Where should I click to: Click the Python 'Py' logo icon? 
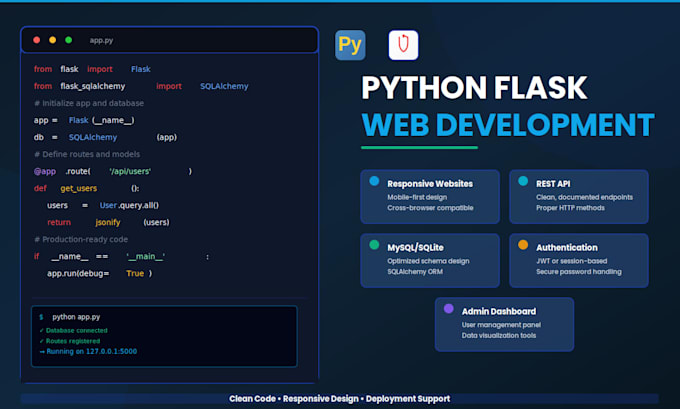click(350, 45)
